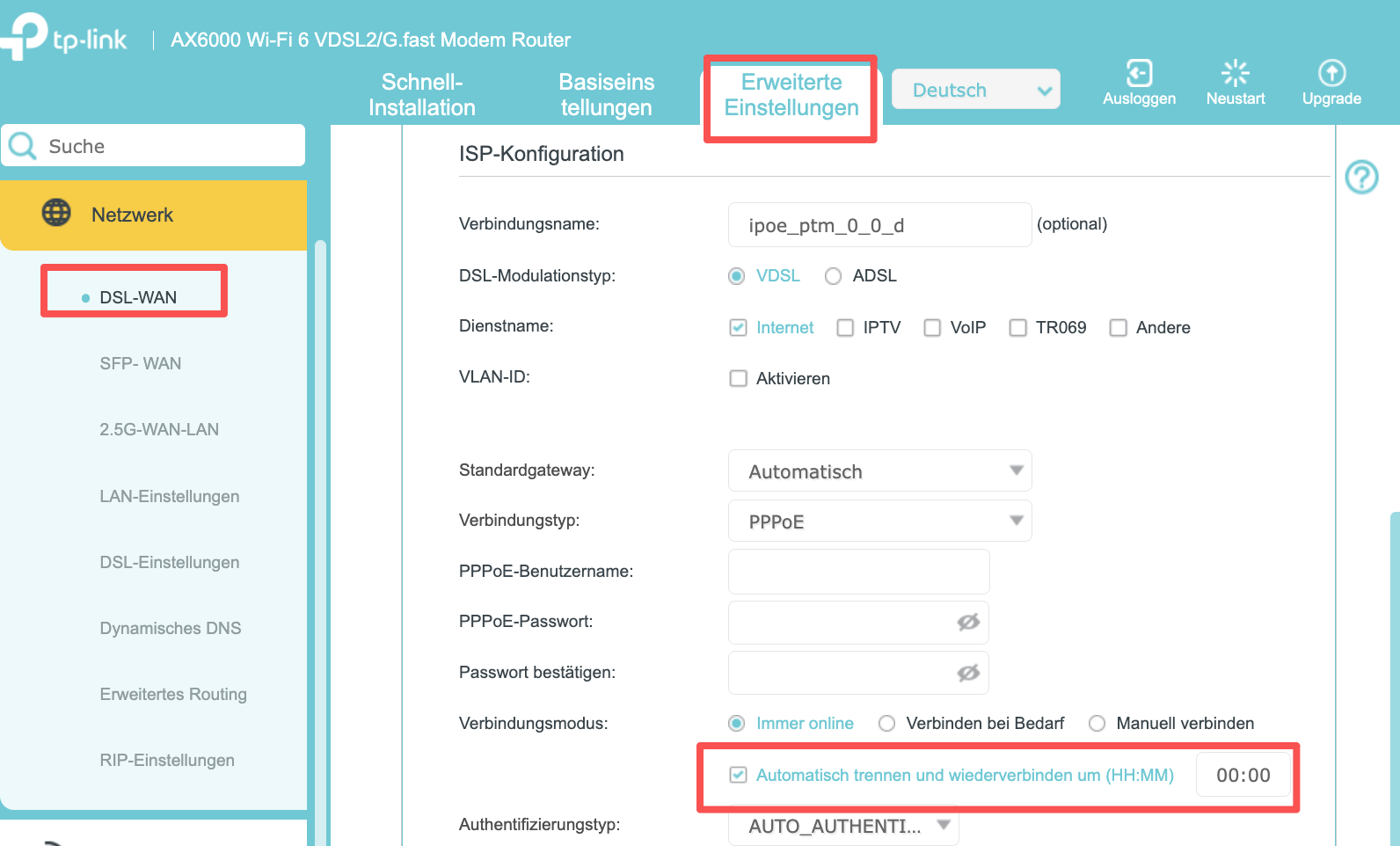
Task: Click the AX6000 Wi-Fi 6 router title
Action: point(370,40)
